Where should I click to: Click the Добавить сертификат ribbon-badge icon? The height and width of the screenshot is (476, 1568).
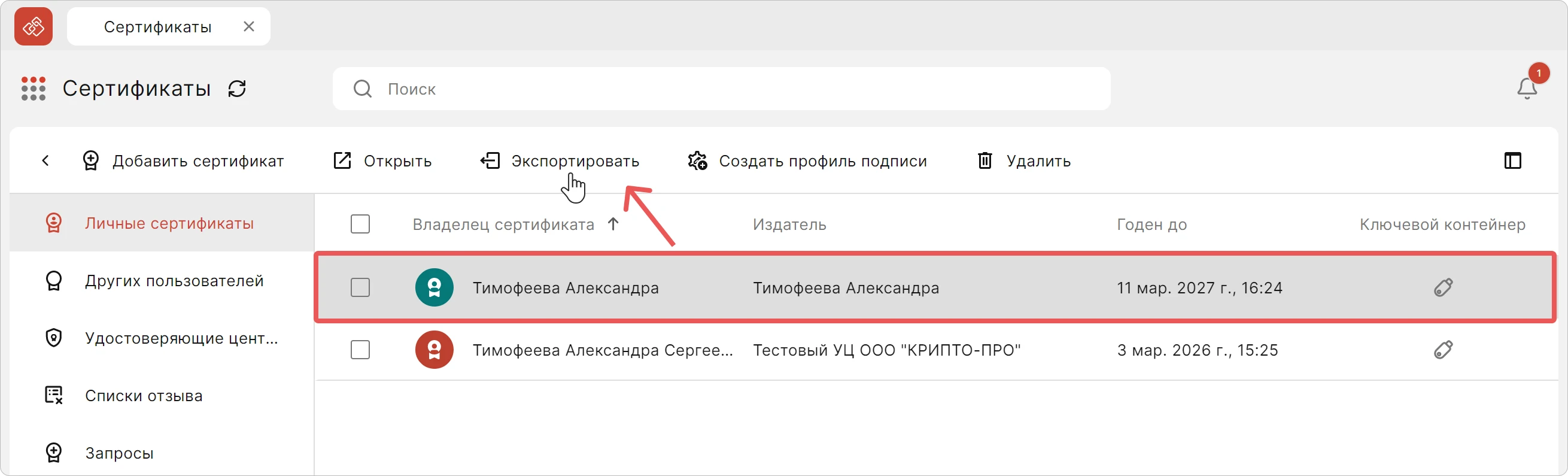pos(91,160)
